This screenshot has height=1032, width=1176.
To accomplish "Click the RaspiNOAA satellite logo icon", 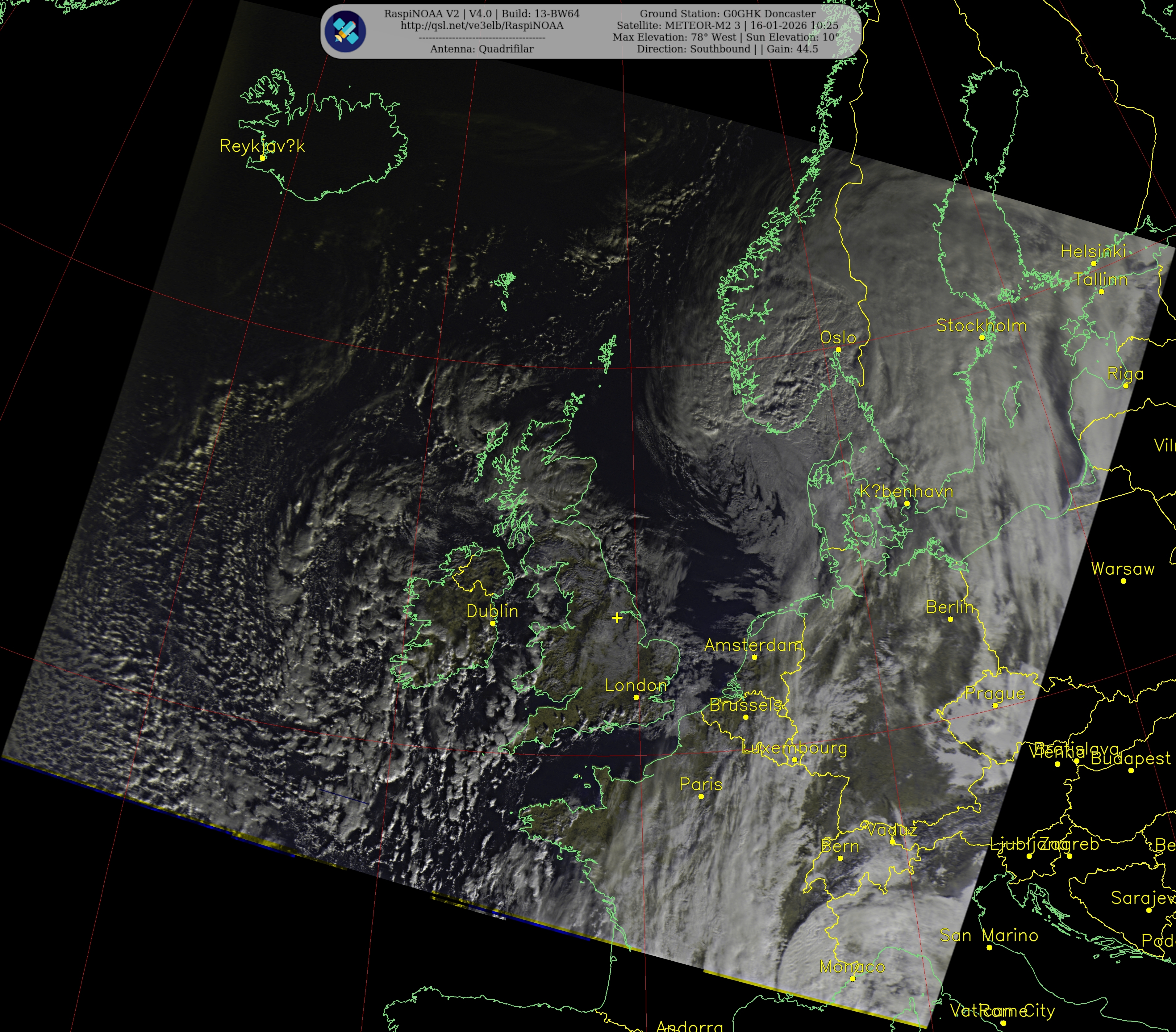I will tap(345, 32).
